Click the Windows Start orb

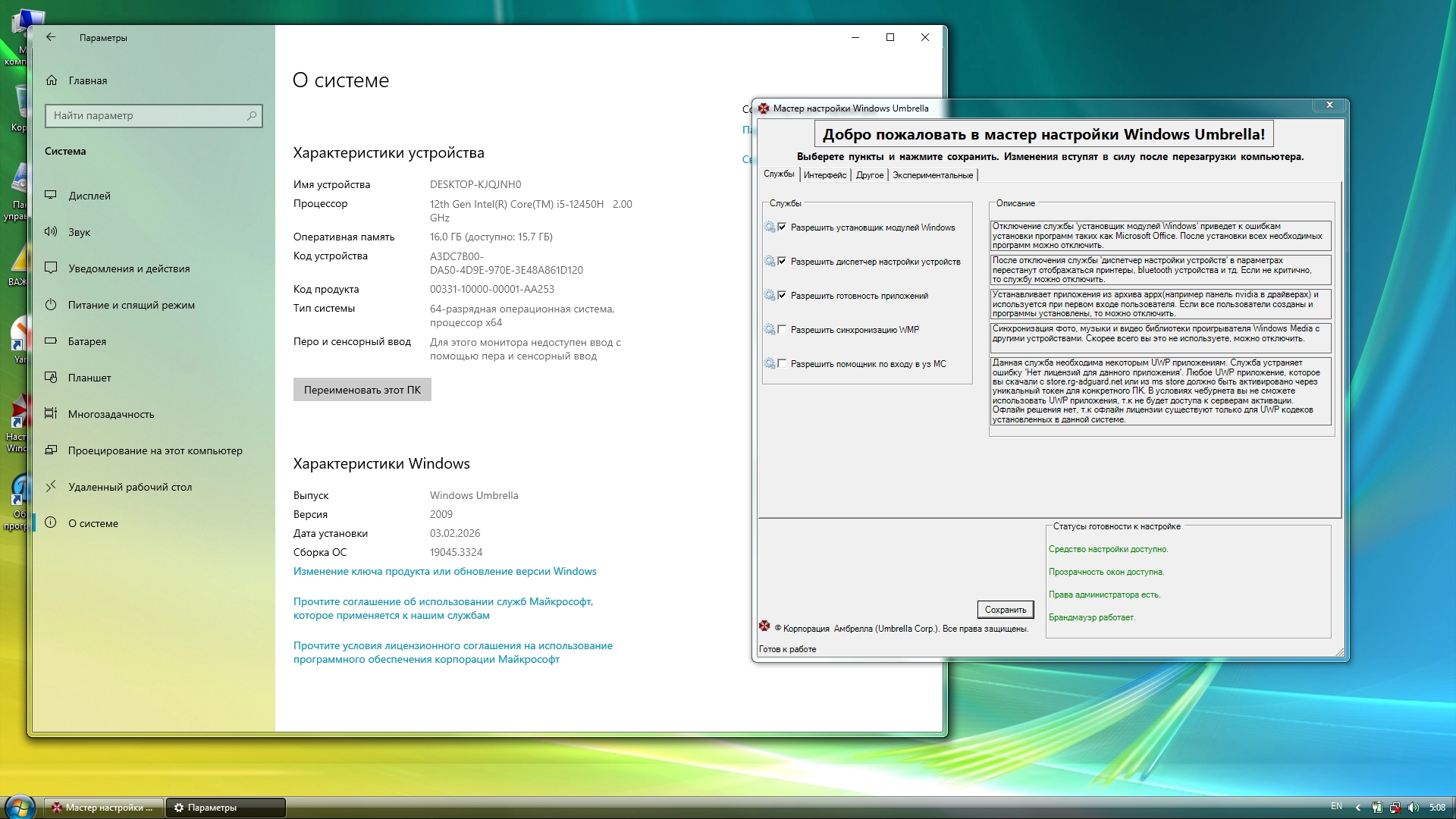(20, 807)
